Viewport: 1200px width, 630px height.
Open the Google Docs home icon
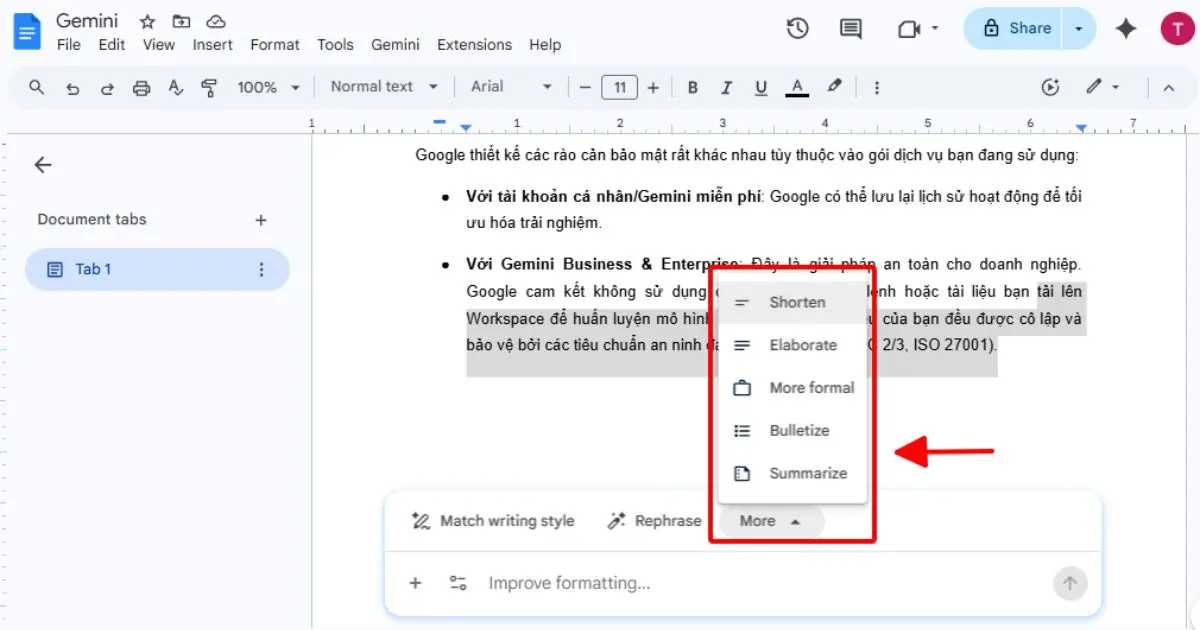coord(27,32)
